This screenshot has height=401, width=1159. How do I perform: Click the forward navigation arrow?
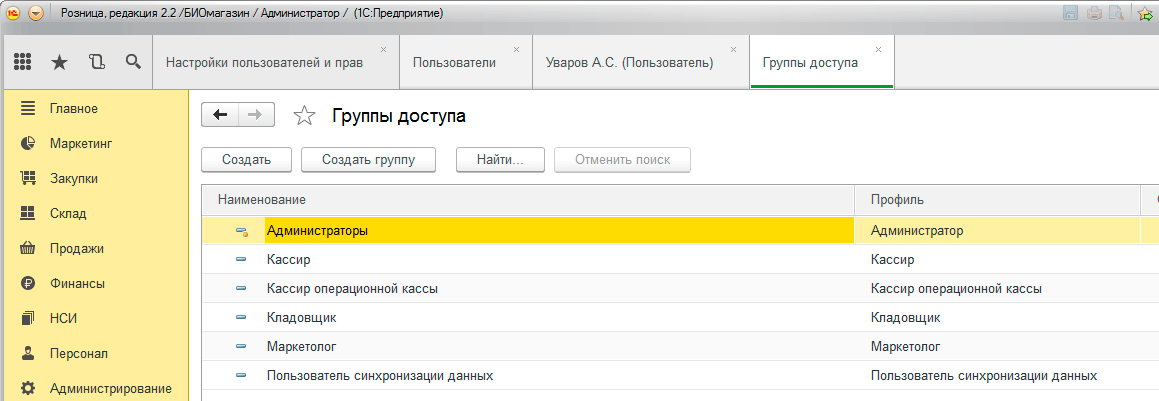click(255, 115)
